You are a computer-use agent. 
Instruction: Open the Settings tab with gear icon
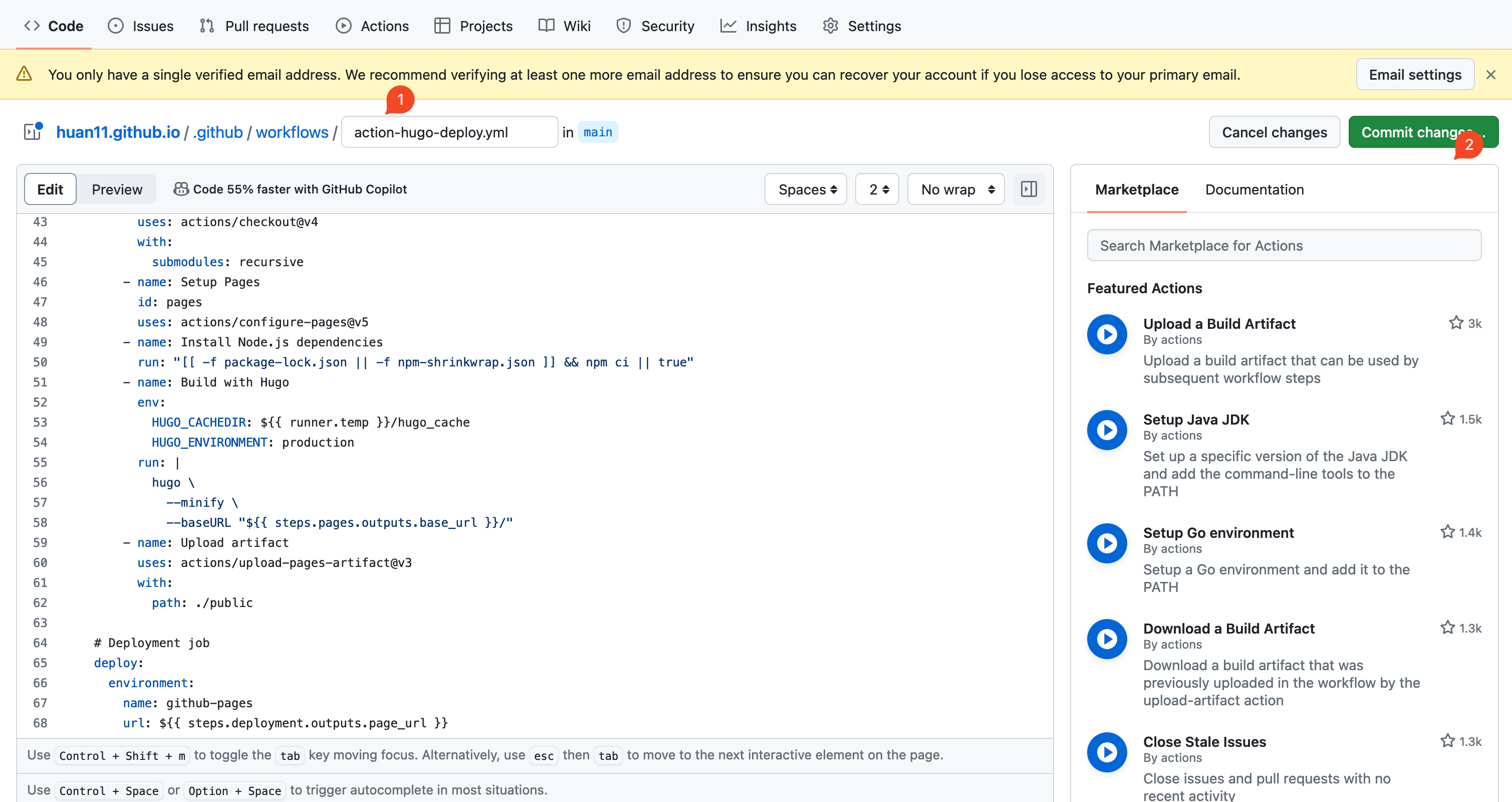pos(861,26)
